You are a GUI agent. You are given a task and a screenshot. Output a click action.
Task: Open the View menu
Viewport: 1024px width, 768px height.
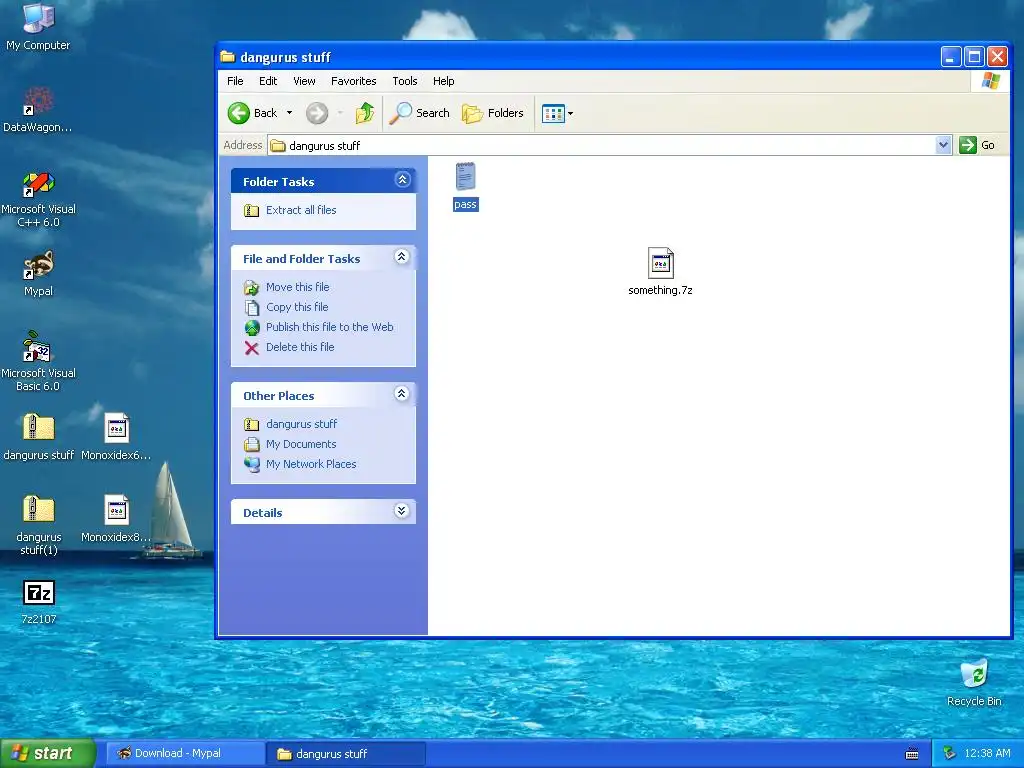tap(304, 81)
